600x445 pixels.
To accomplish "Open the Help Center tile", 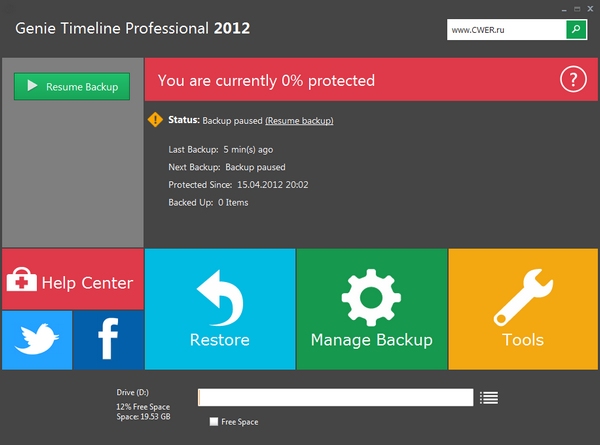I will click(x=72, y=282).
